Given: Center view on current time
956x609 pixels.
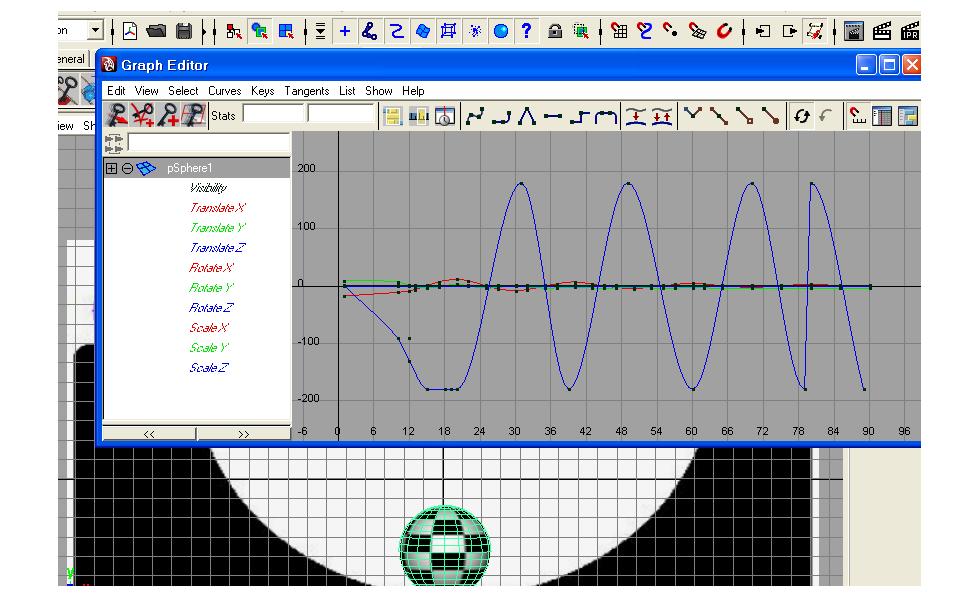Looking at the screenshot, I should coord(445,116).
